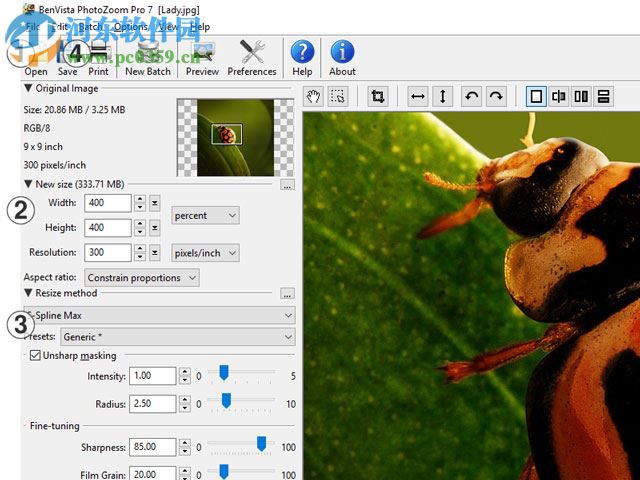Image resolution: width=640 pixels, height=480 pixels.
Task: Flip the image vertically
Action: (442, 97)
